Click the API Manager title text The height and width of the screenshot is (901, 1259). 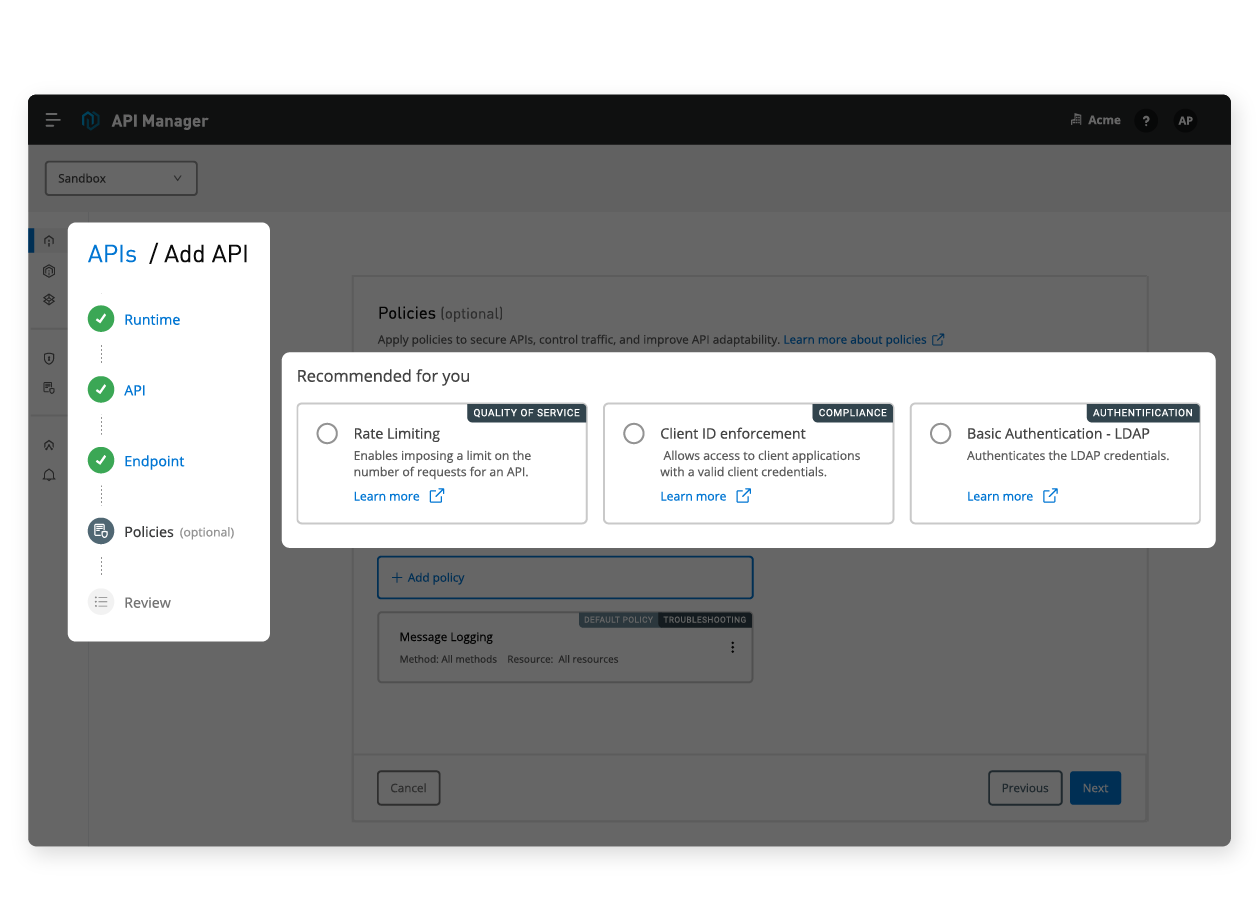[160, 121]
